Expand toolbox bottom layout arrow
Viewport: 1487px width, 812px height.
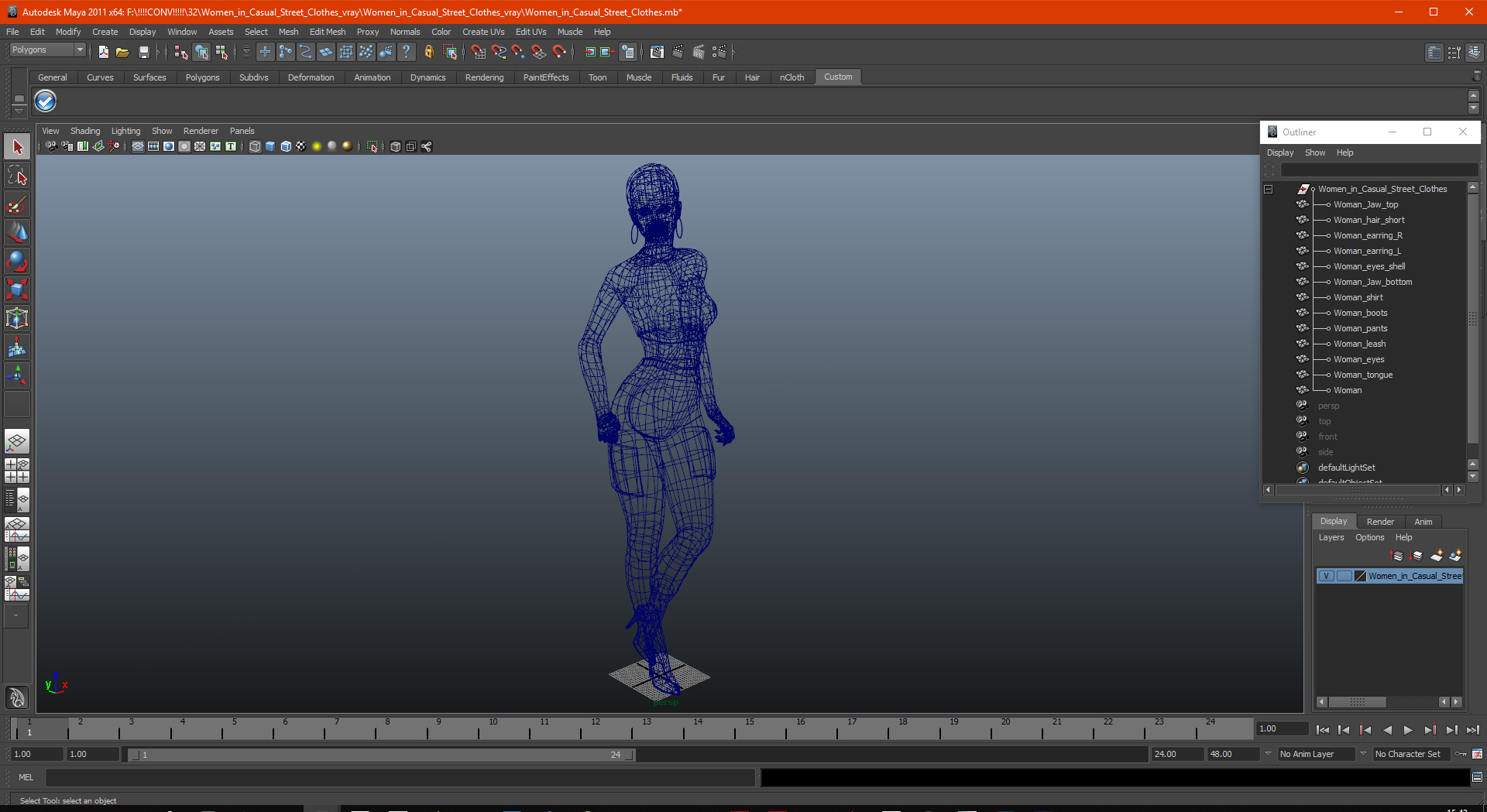(x=16, y=616)
